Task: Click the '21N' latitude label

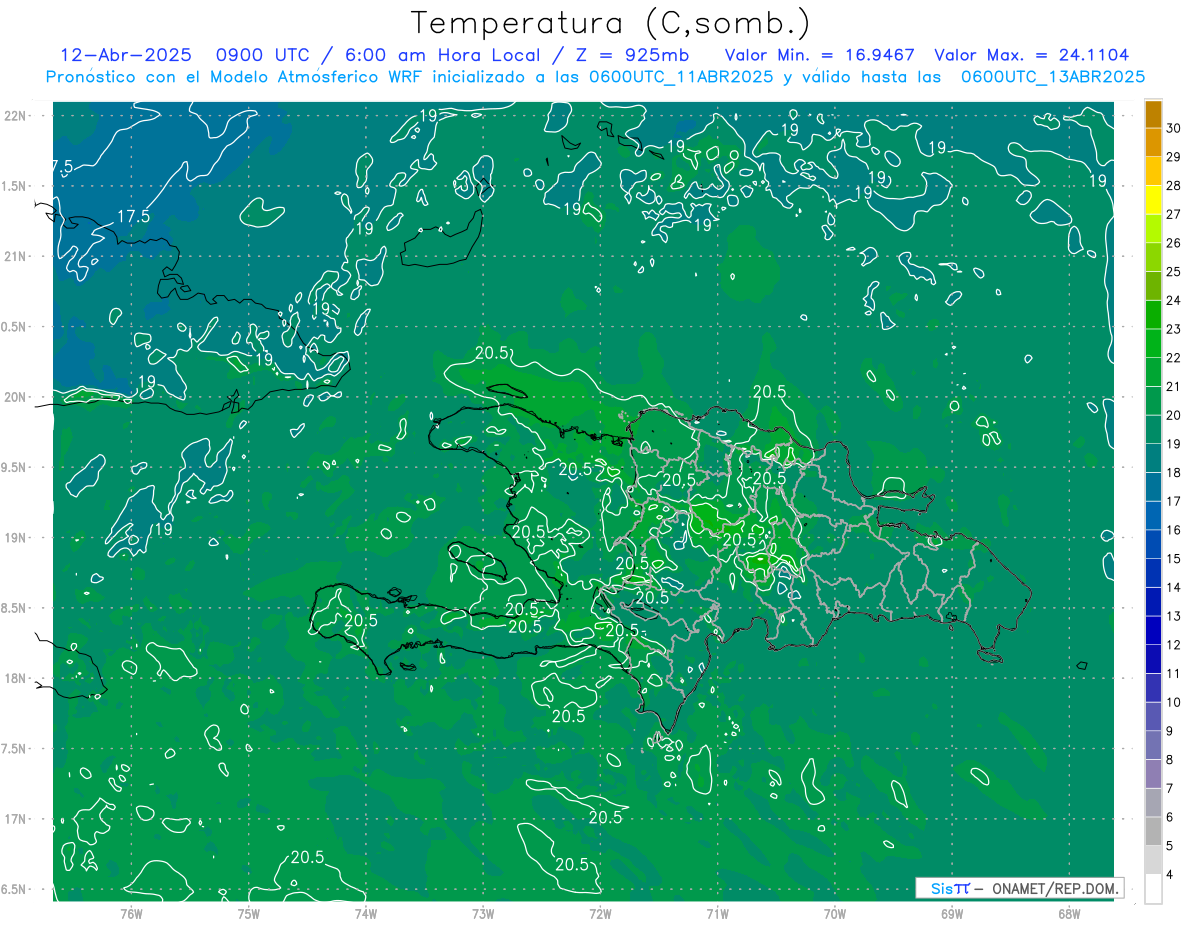Action: pos(17,256)
